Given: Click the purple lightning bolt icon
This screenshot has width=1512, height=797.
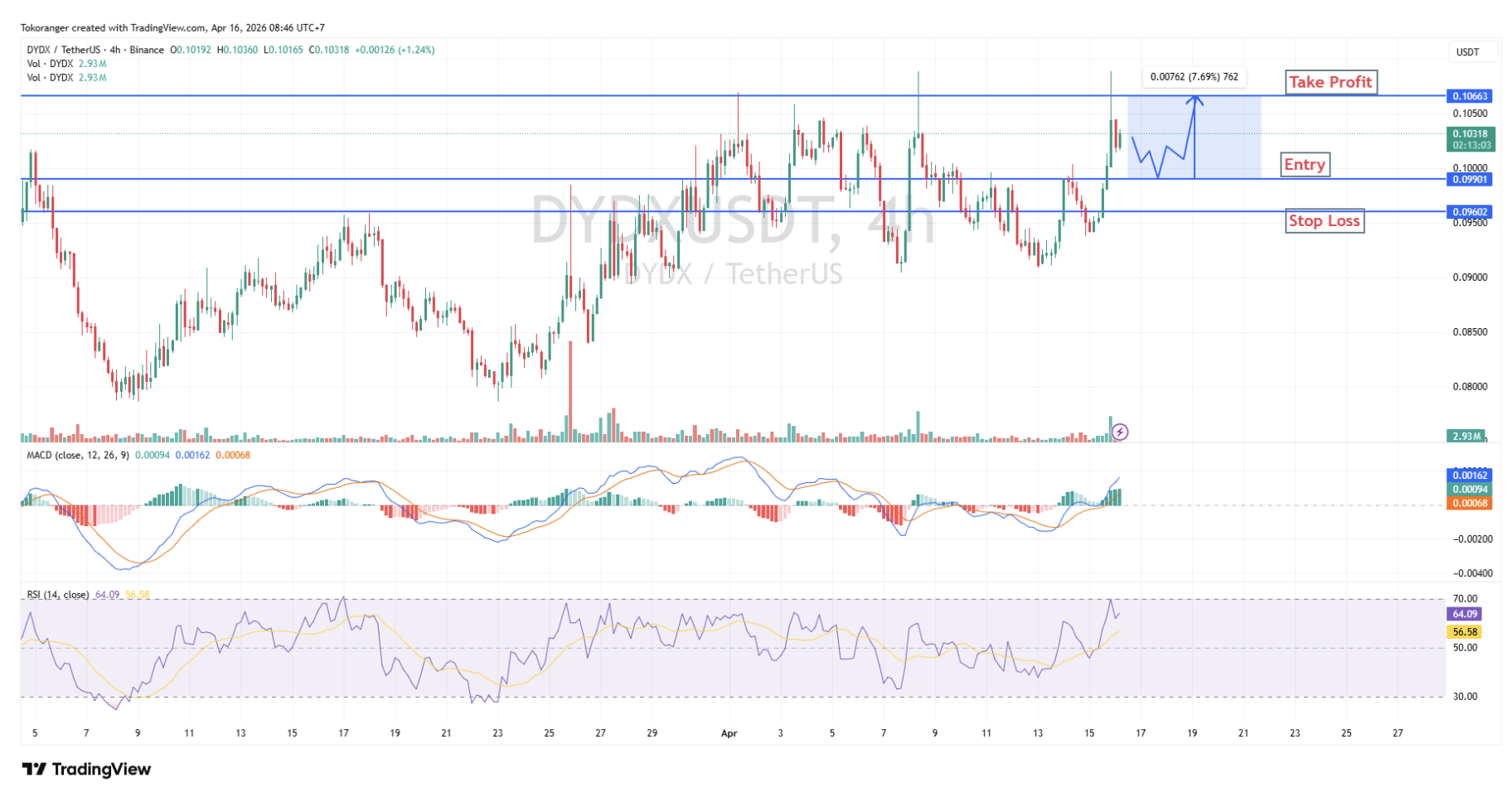Looking at the screenshot, I should [1120, 432].
